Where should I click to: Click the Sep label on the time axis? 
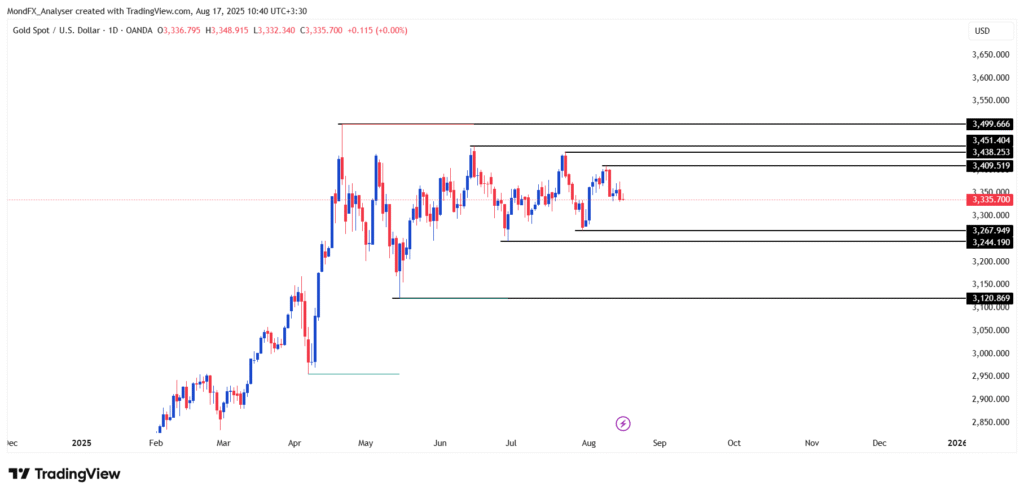tap(659, 442)
